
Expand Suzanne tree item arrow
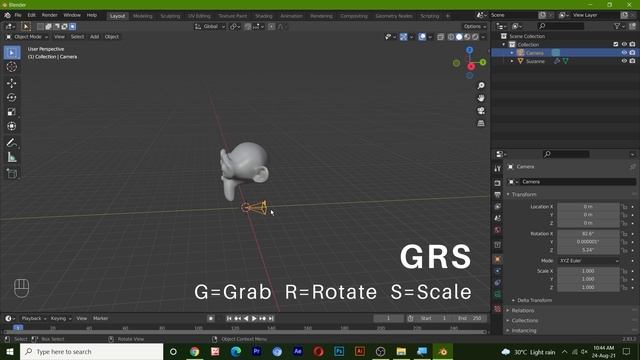[x=512, y=61]
